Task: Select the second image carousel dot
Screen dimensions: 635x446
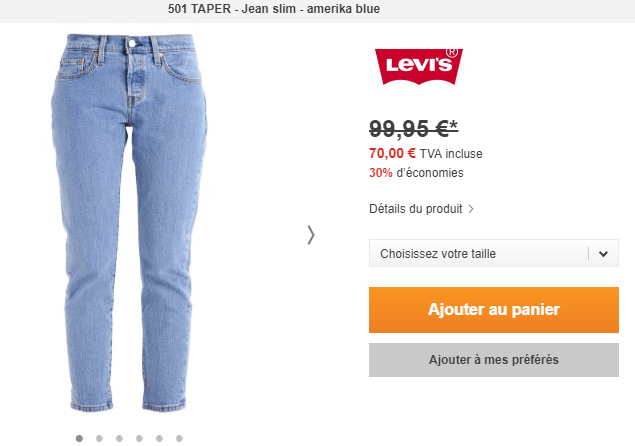Action: (x=99, y=438)
